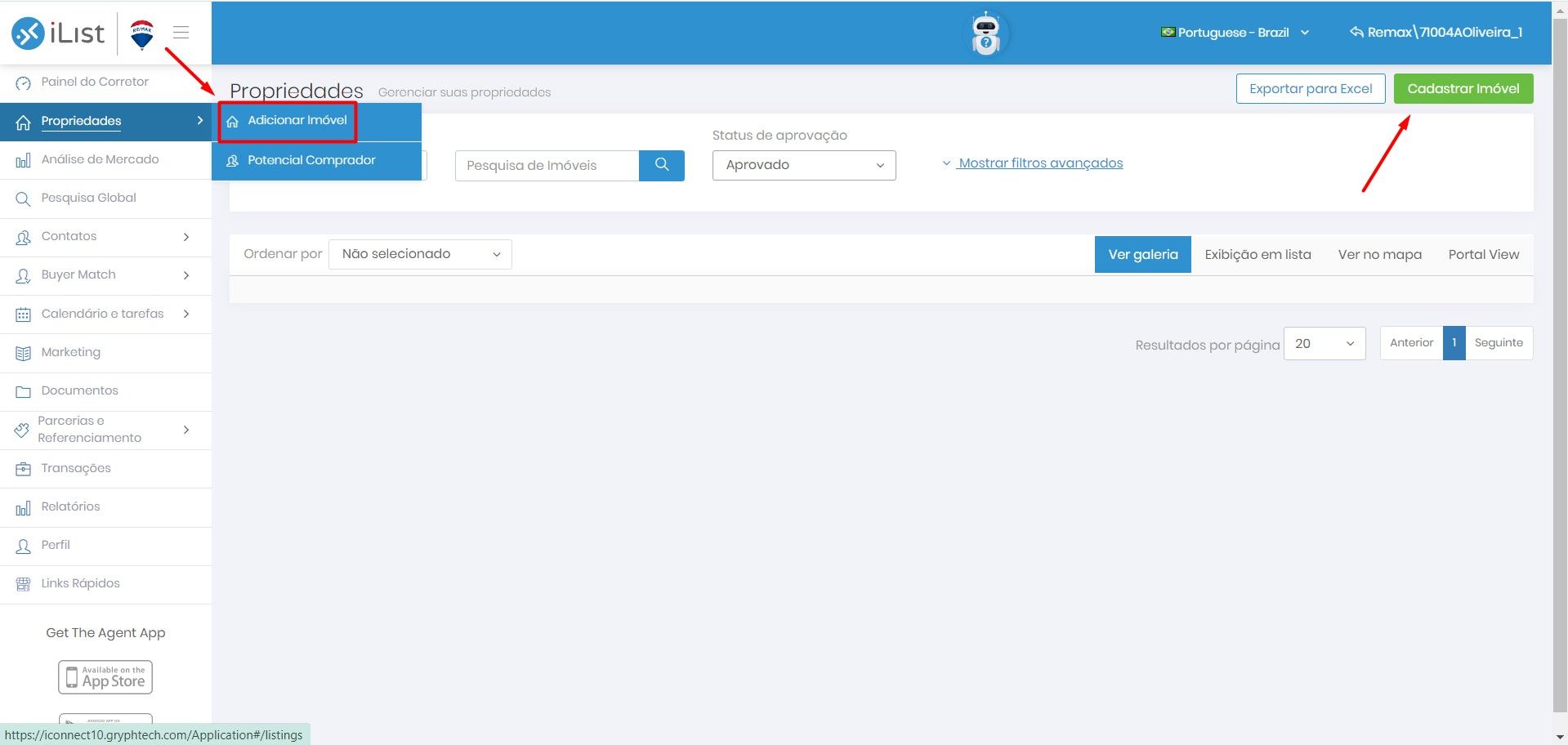Screen dimensions: 1568x745
Task: Go to the Seguinte page
Action: click(1499, 343)
